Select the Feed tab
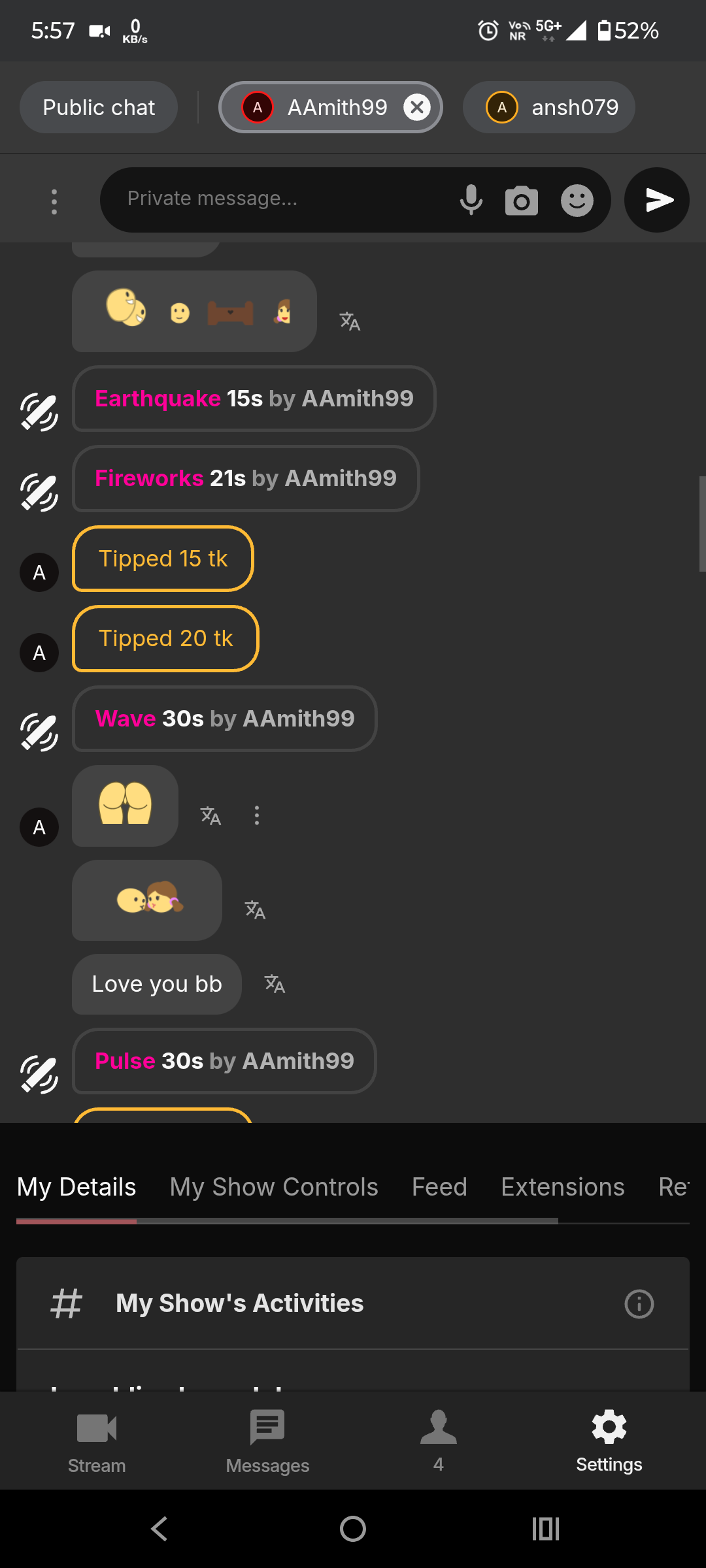The width and height of the screenshot is (706, 1568). (439, 1187)
